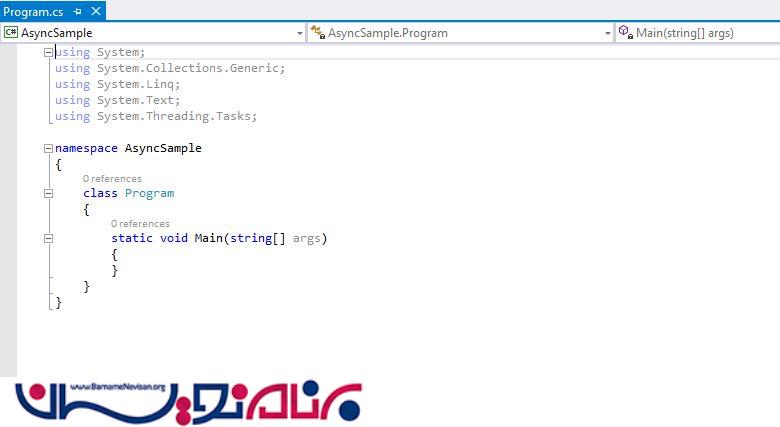Click the 'string' keyword in Main parameters
Screen dimensions: 780x427
coord(251,238)
